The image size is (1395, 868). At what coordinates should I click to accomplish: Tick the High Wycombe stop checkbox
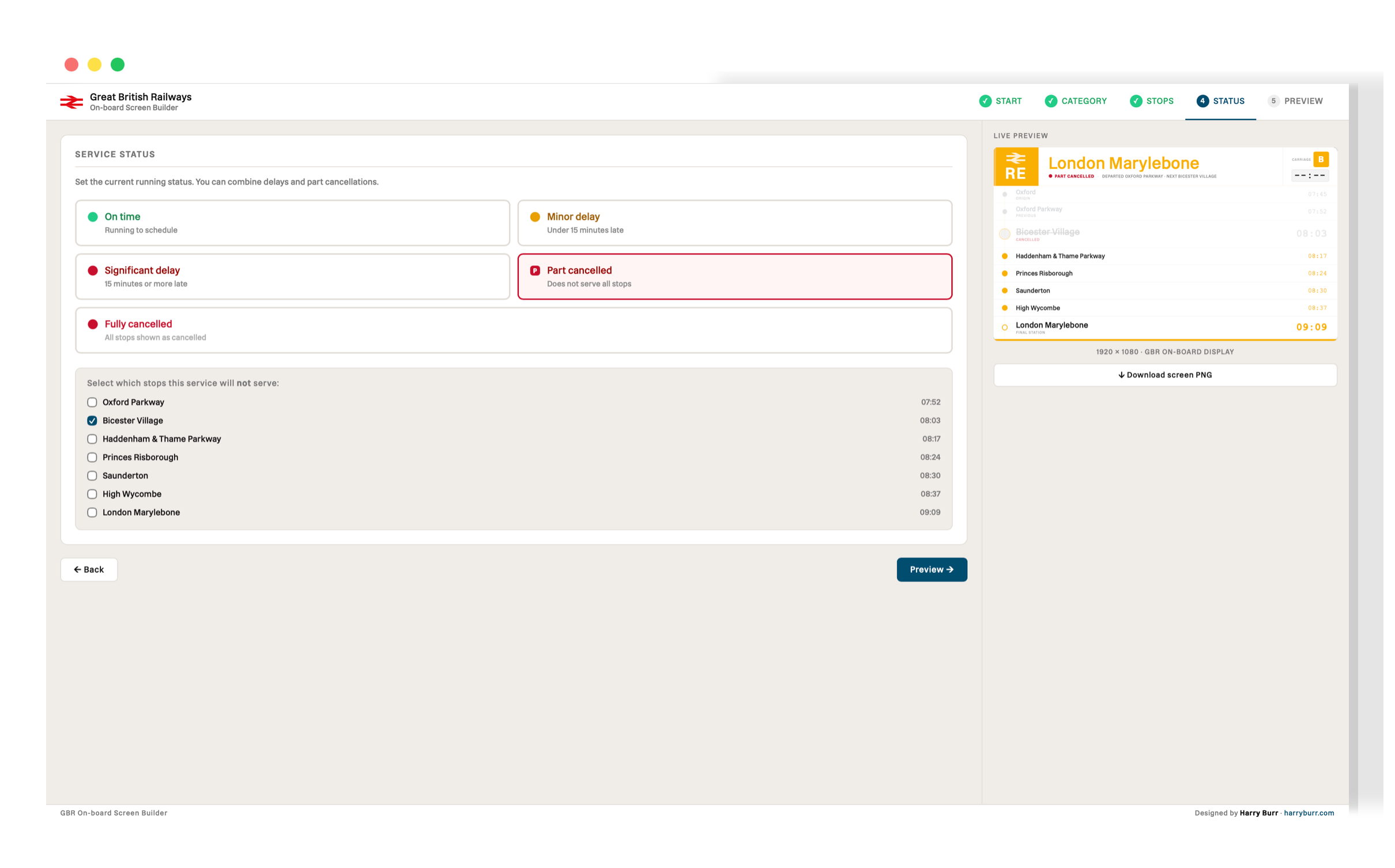coord(92,494)
